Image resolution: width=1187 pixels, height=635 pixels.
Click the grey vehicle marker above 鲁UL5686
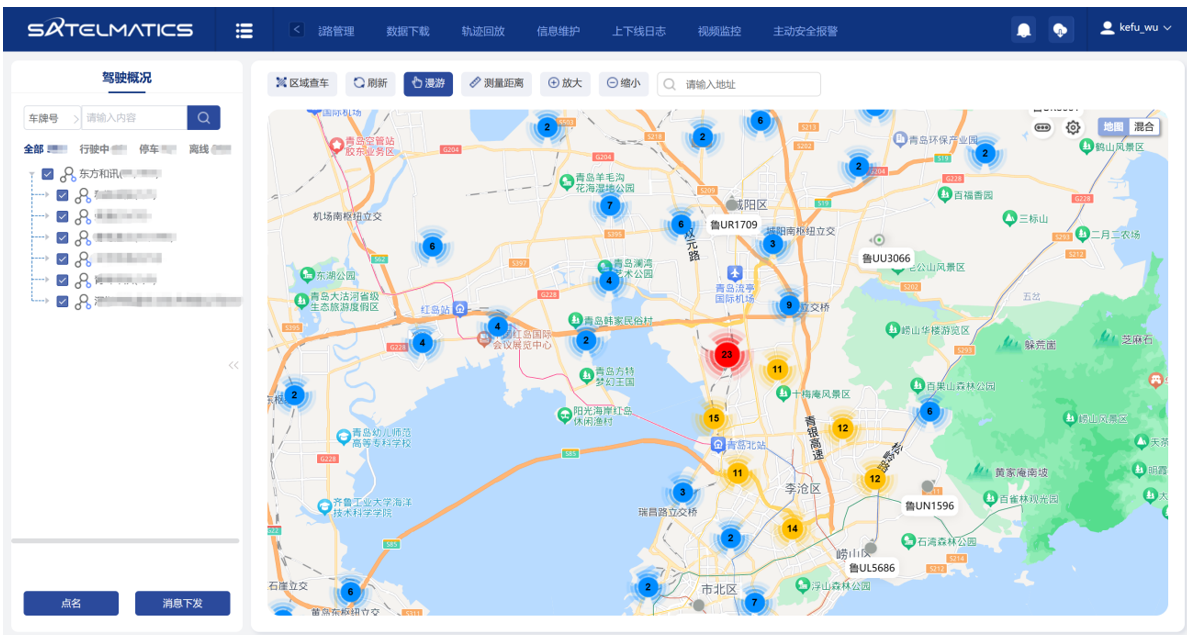871,548
